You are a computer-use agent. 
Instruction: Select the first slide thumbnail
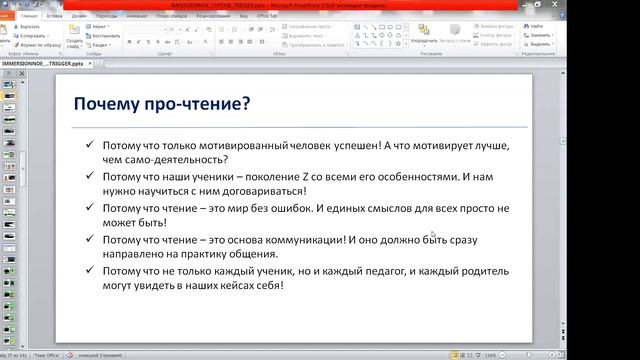point(9,84)
